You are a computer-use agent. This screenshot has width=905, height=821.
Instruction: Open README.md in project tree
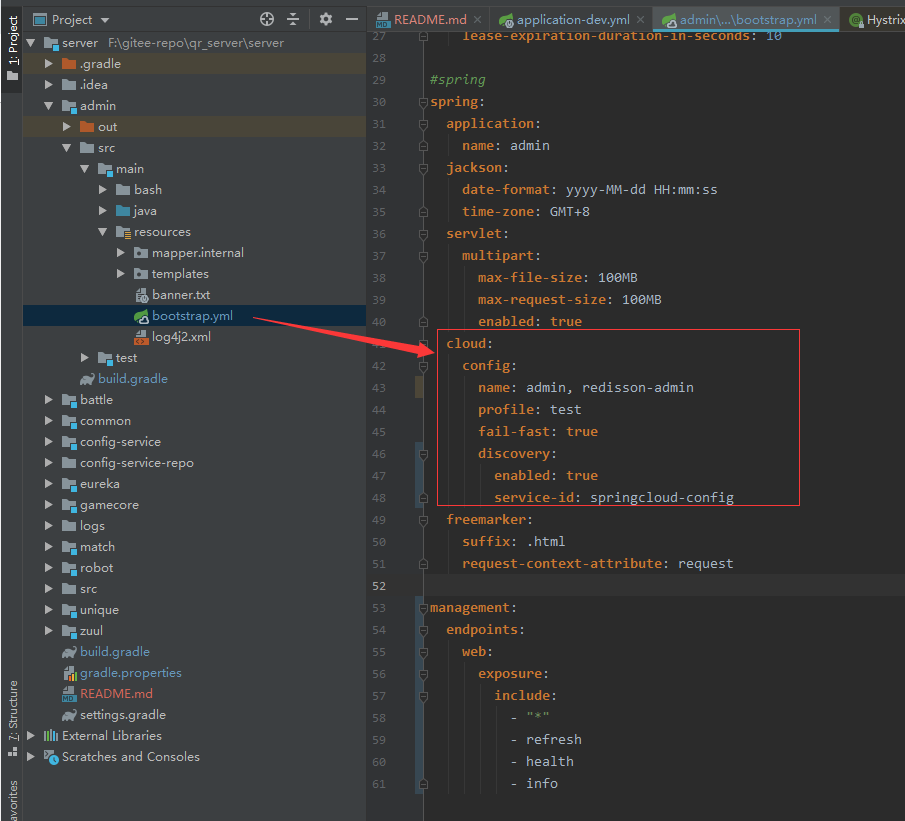pyautogui.click(x=116, y=694)
